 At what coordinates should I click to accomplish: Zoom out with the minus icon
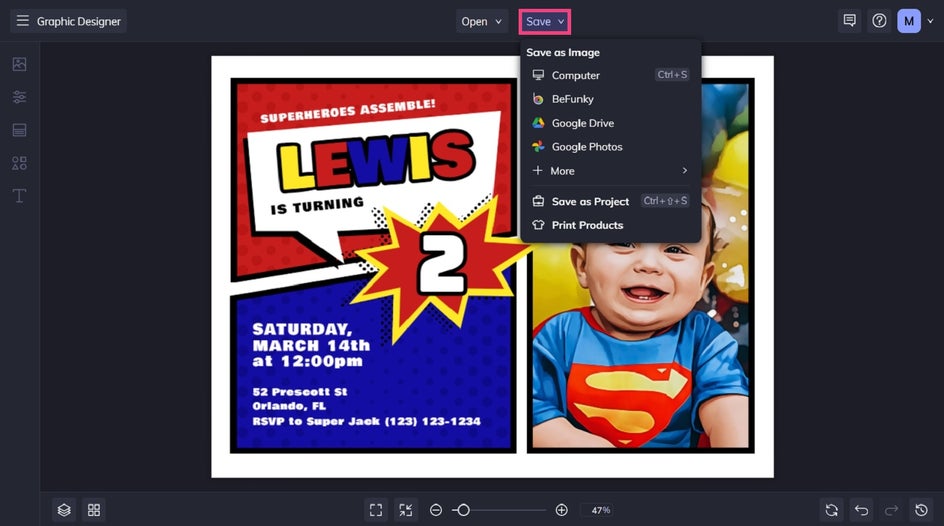point(436,510)
